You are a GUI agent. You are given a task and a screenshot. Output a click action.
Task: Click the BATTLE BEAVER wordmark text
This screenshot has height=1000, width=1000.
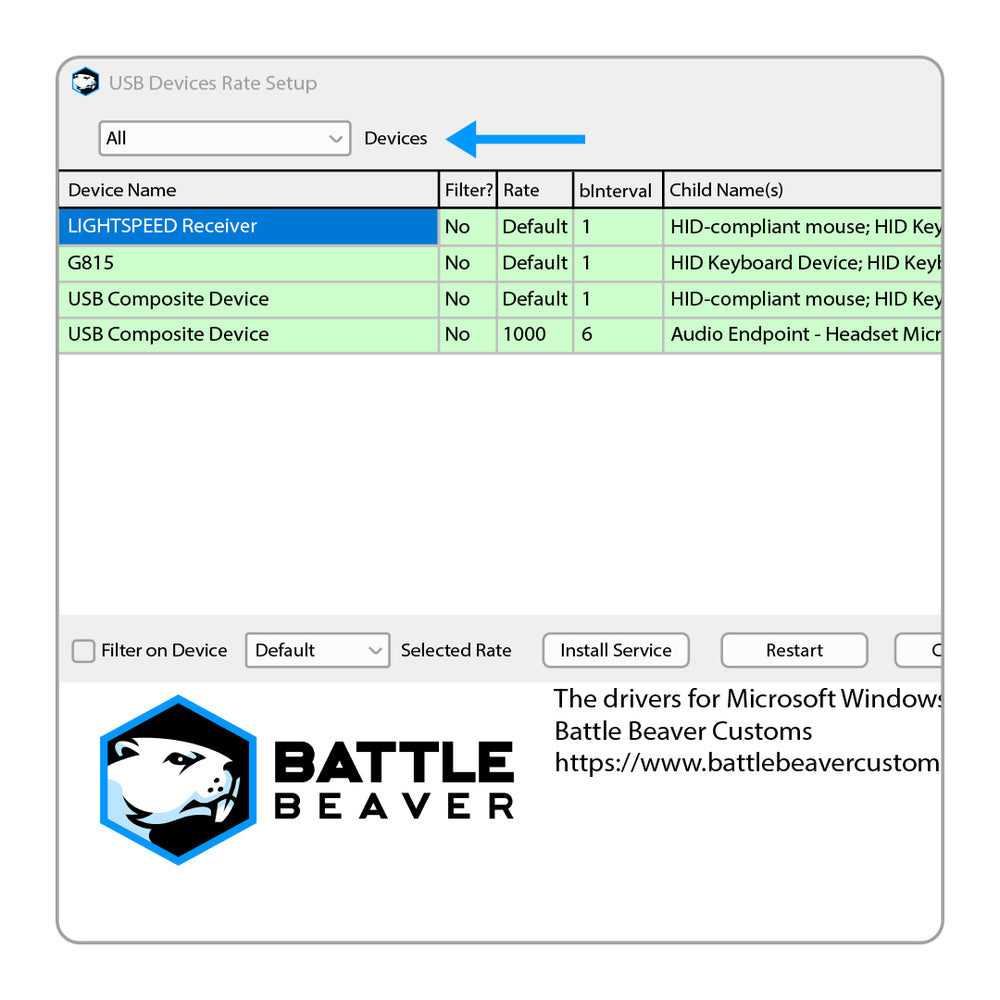tap(393, 781)
